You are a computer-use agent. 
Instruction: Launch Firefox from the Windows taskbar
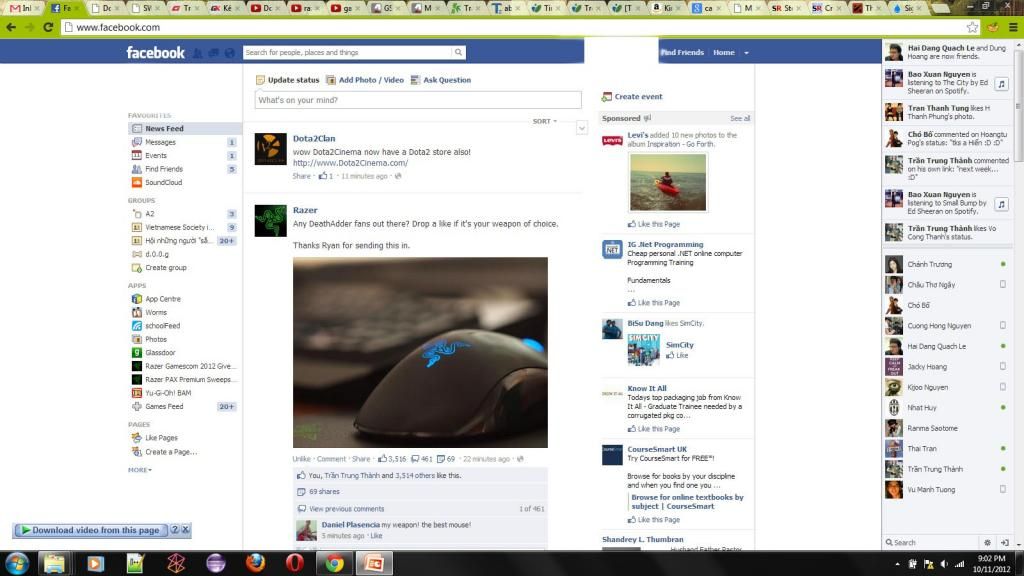click(254, 563)
